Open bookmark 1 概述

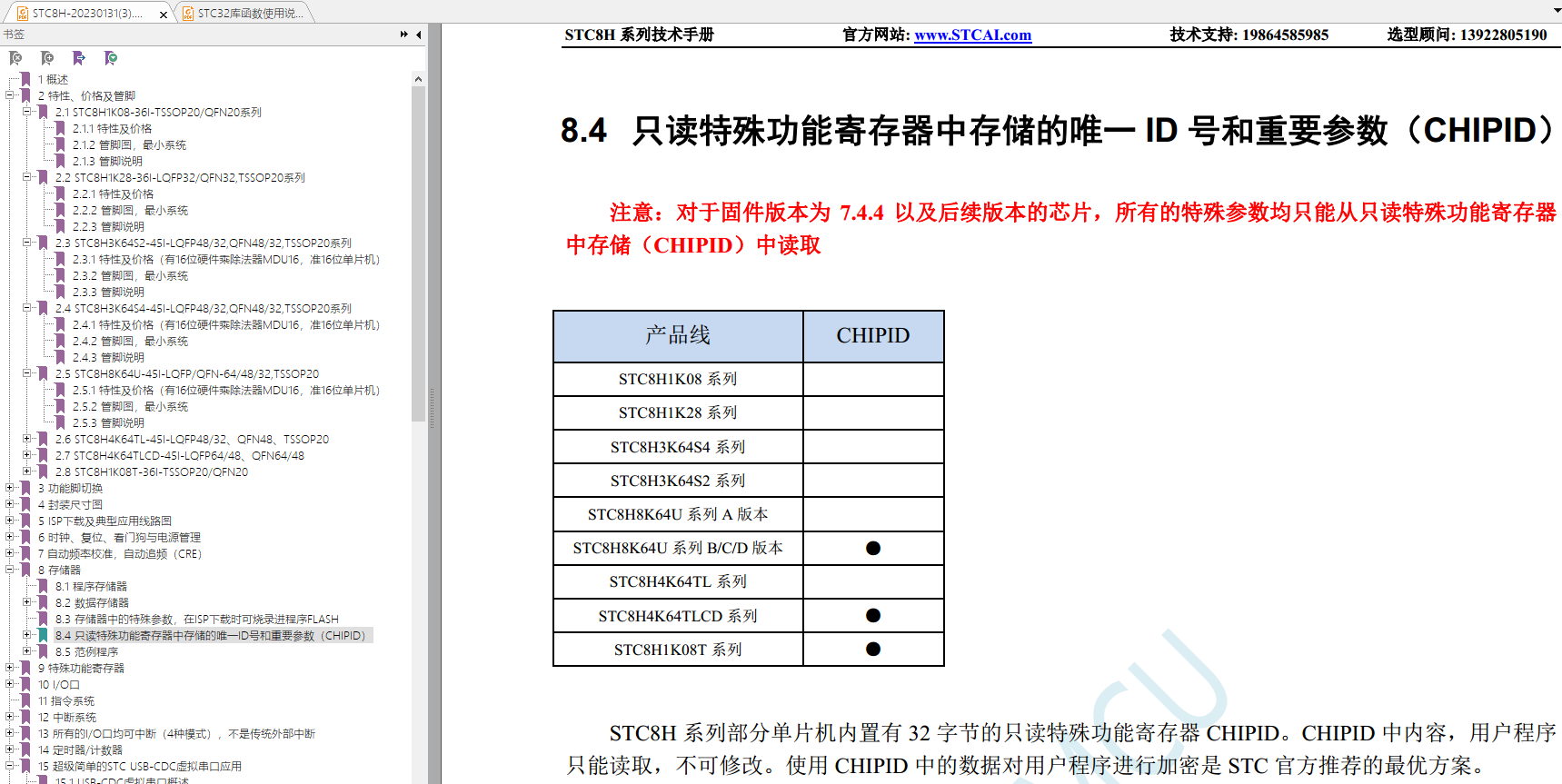(53, 80)
